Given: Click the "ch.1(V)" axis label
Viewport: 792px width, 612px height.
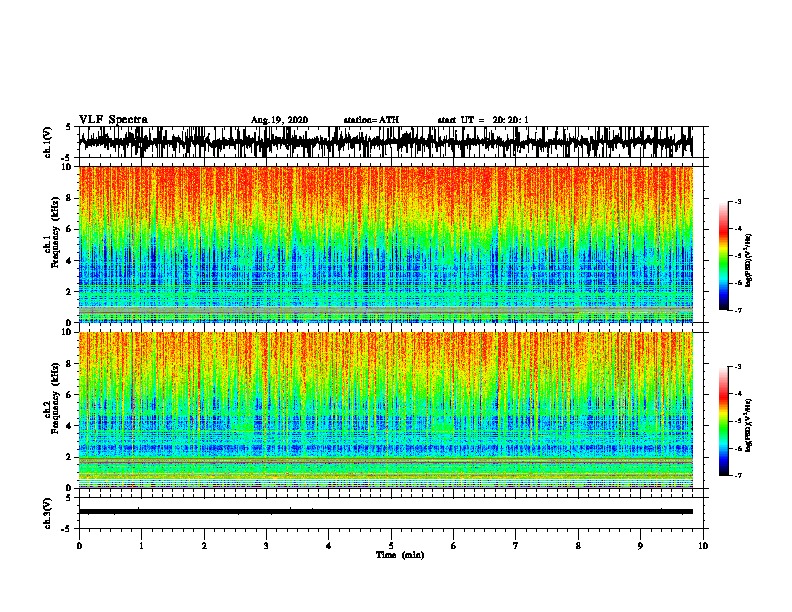Looking at the screenshot, I should (x=48, y=142).
